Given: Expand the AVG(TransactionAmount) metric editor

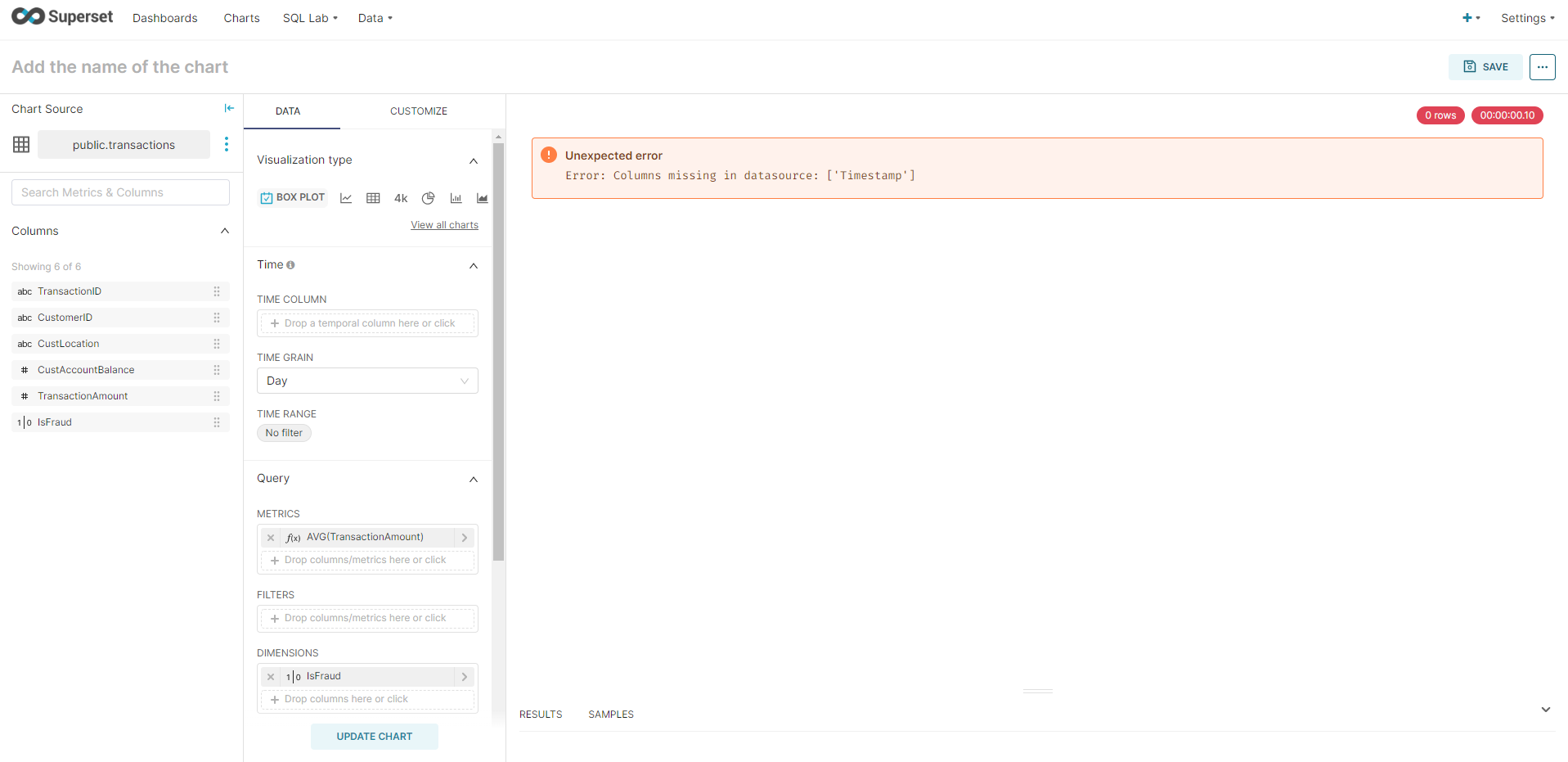Looking at the screenshot, I should 464,537.
